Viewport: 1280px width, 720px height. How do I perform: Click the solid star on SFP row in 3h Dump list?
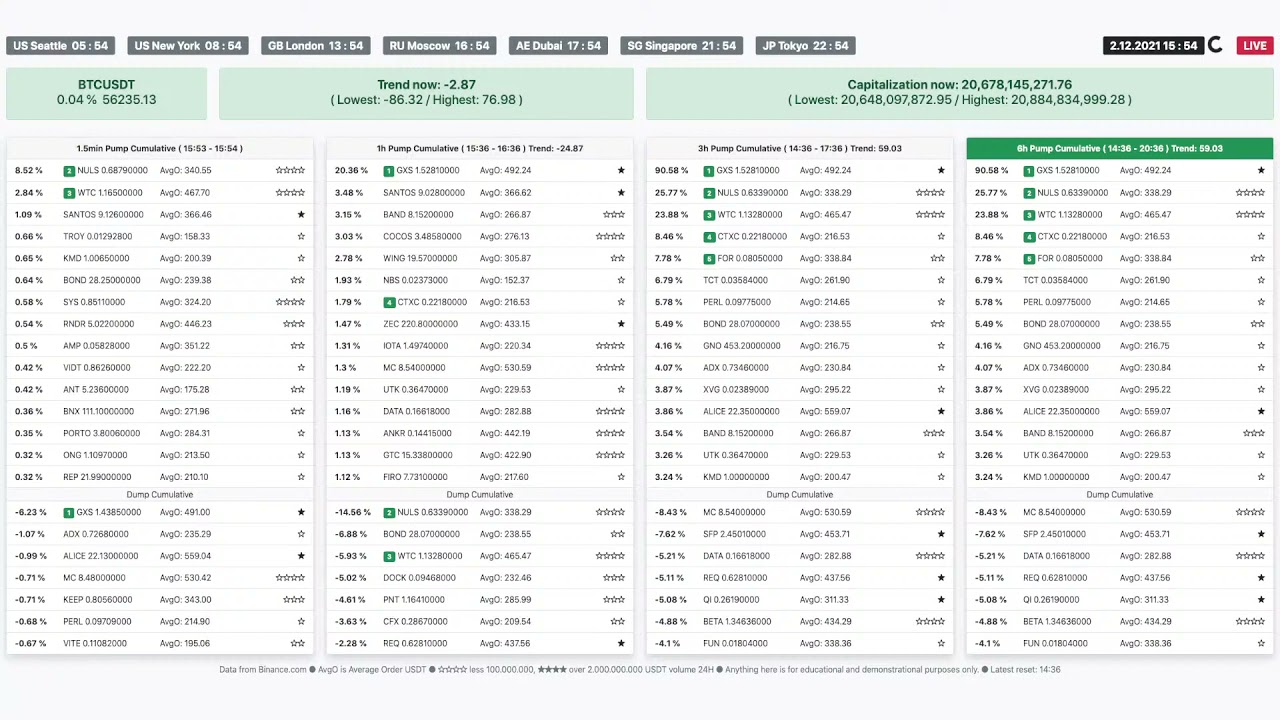(x=941, y=534)
